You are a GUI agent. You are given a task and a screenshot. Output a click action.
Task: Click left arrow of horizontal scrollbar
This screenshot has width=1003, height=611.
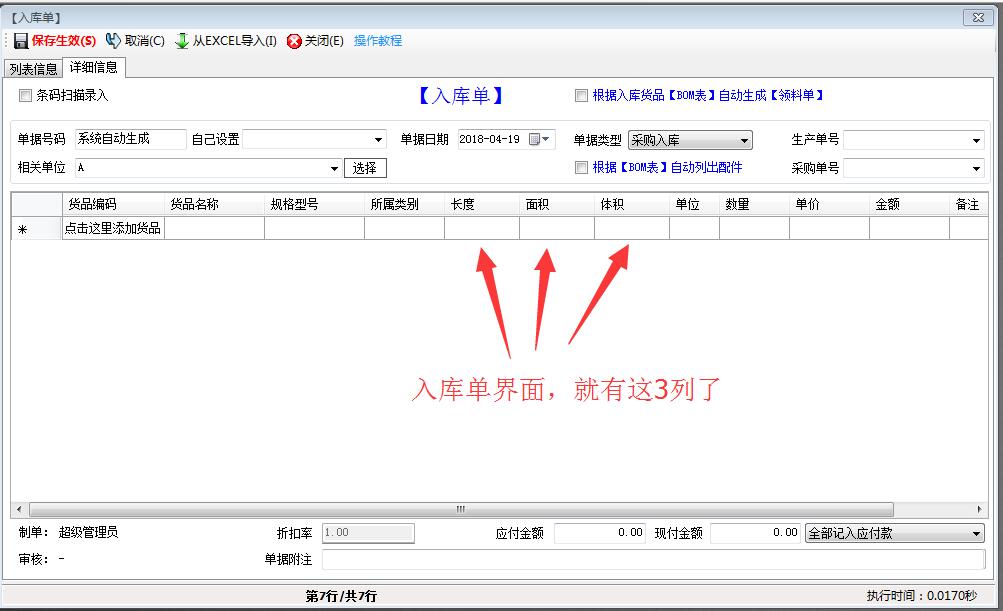pyautogui.click(x=19, y=509)
